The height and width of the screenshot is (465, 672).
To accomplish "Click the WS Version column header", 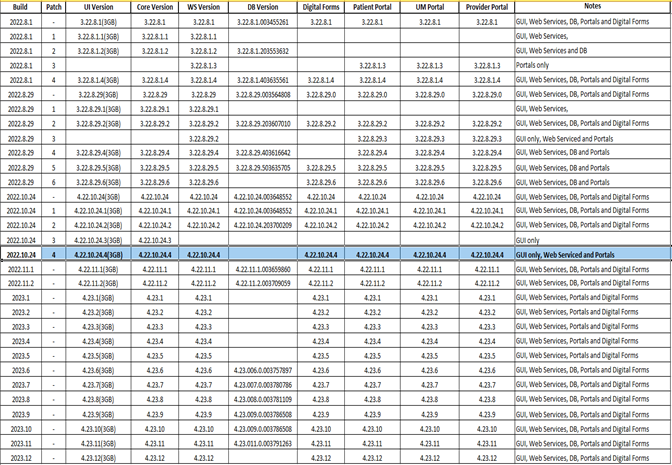I will (204, 6).
